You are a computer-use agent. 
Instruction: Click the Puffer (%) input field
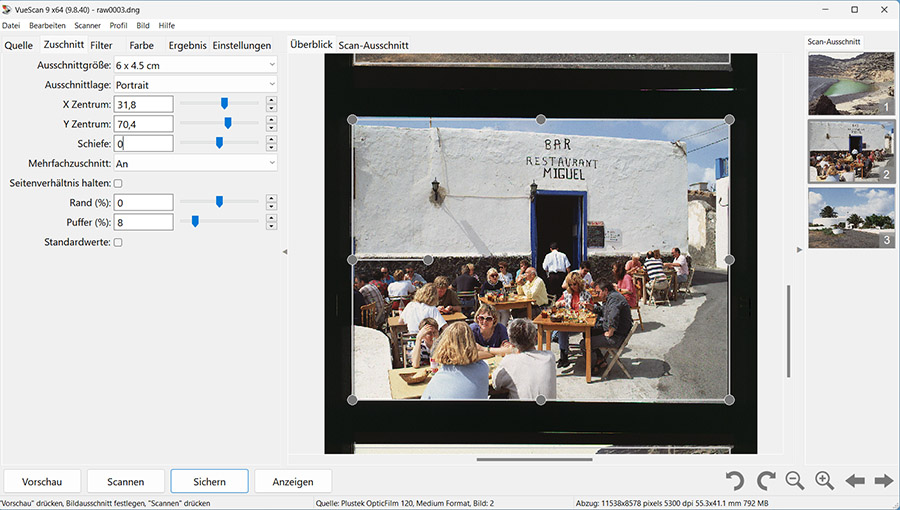pyautogui.click(x=144, y=222)
